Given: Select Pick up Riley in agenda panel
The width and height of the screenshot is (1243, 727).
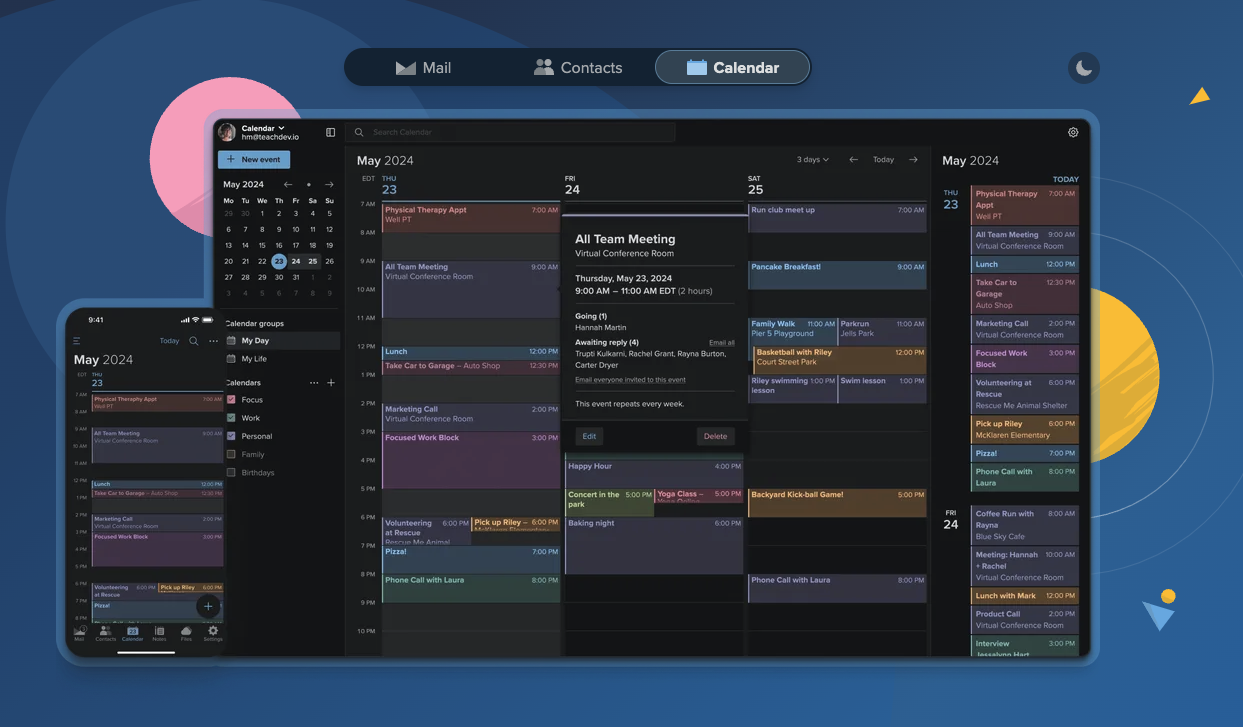Looking at the screenshot, I should point(1025,429).
